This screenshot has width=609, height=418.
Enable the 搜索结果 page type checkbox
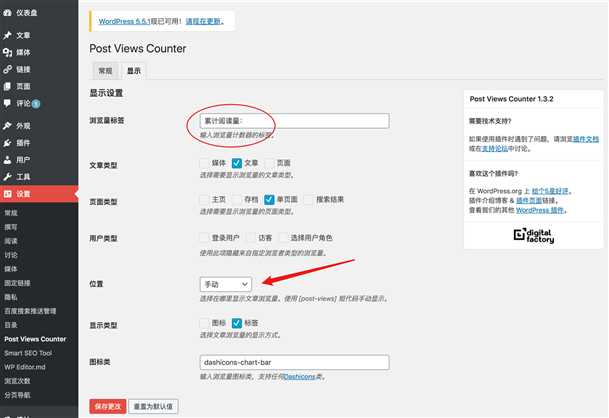(308, 199)
